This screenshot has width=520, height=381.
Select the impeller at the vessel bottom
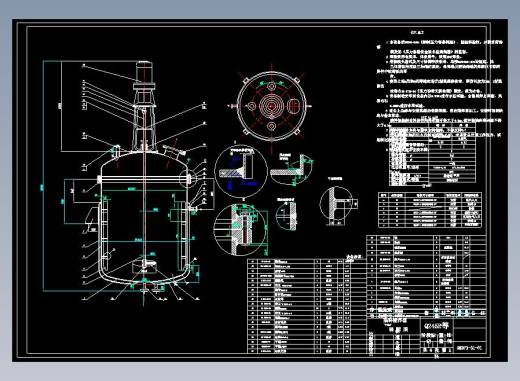click(145, 267)
